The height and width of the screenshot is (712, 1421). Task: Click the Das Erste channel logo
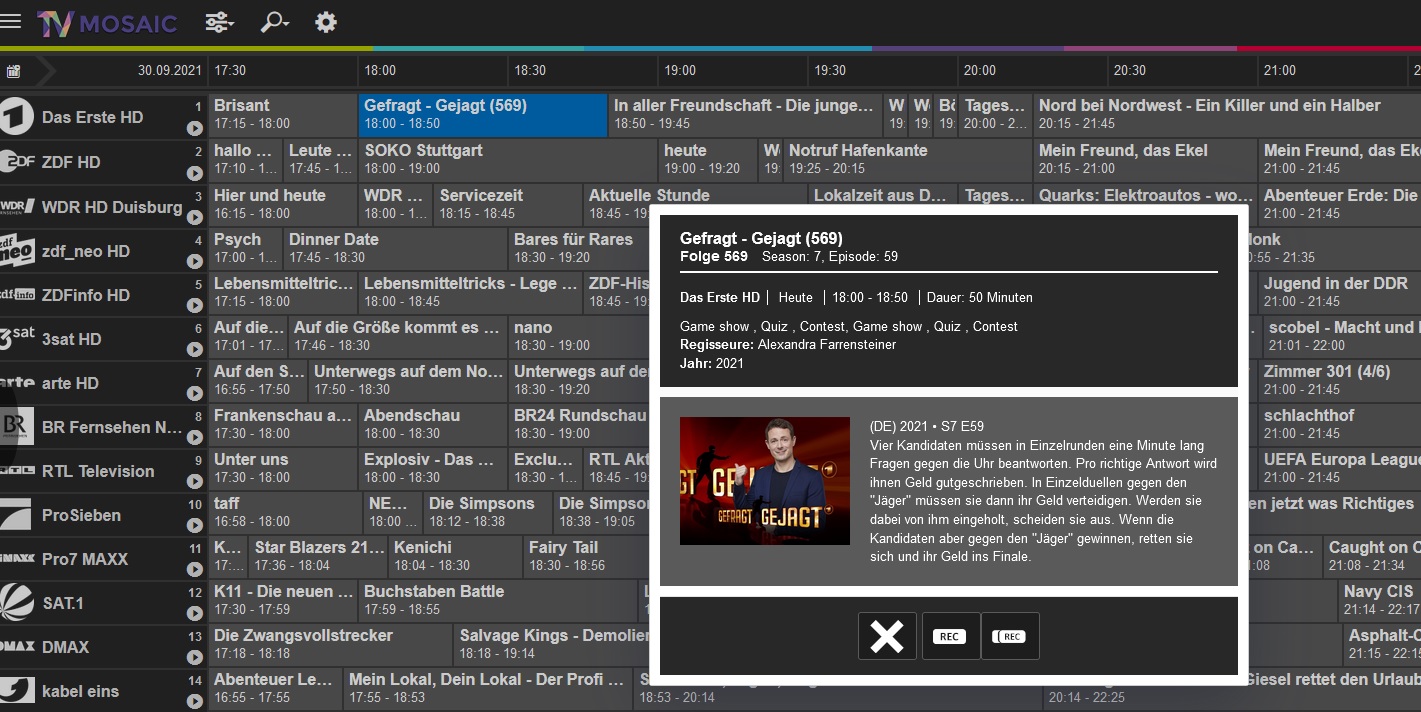tap(17, 117)
